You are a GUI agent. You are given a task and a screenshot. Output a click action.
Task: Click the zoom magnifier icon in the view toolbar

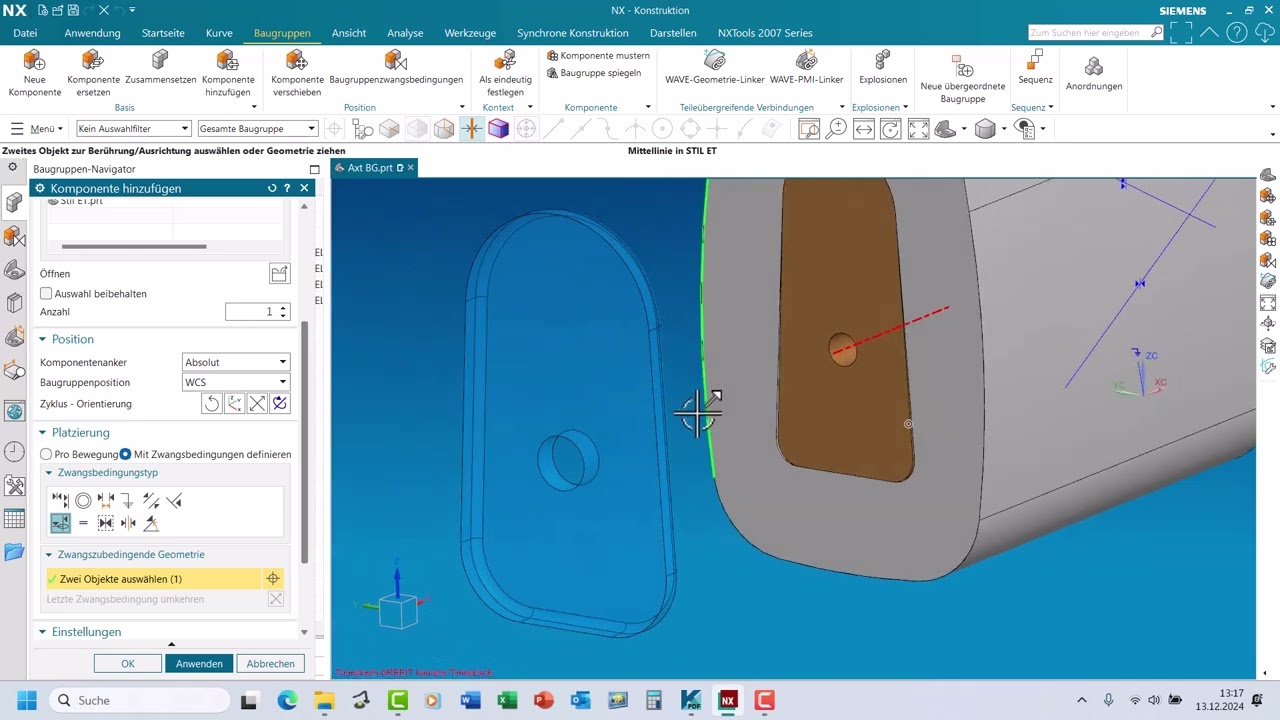pyautogui.click(x=836, y=129)
